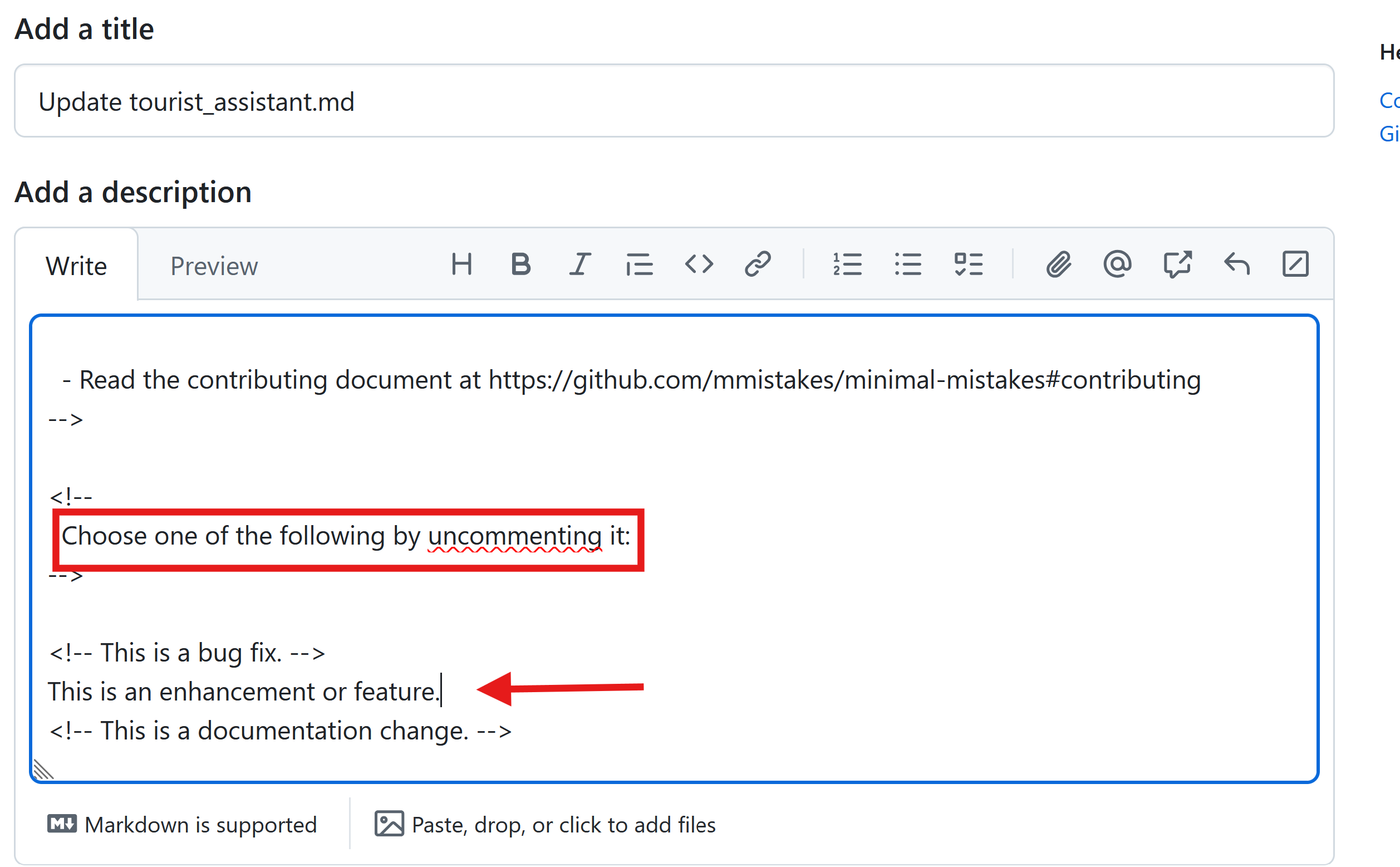Mention a user with the @ icon
Image resolution: width=1400 pixels, height=867 pixels.
[1117, 265]
